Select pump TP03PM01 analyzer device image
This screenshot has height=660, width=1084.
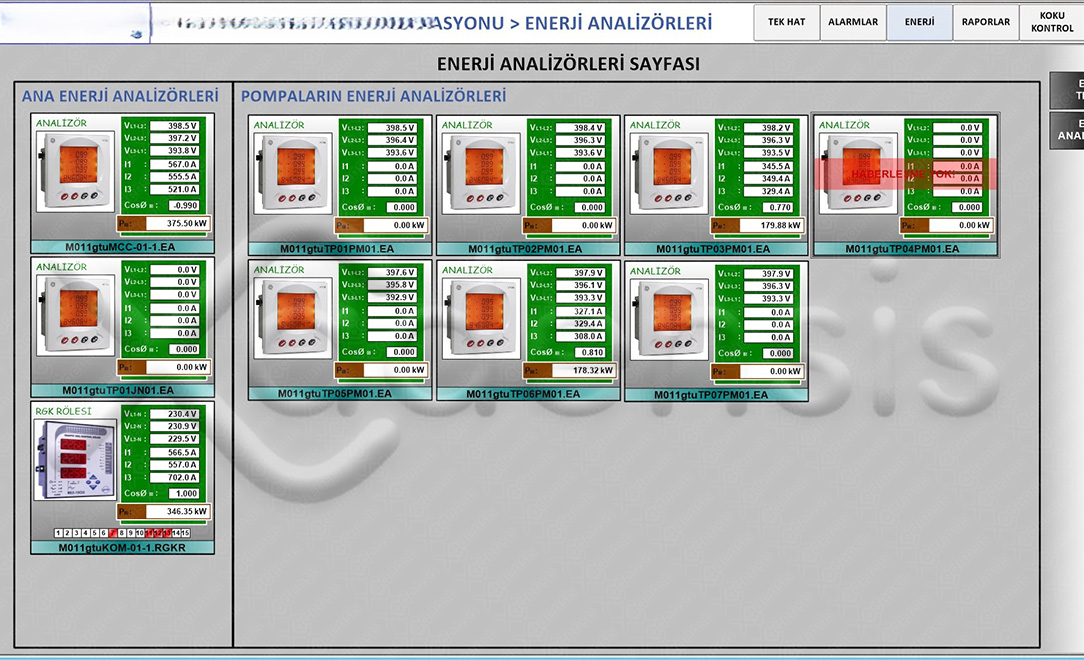click(x=669, y=173)
